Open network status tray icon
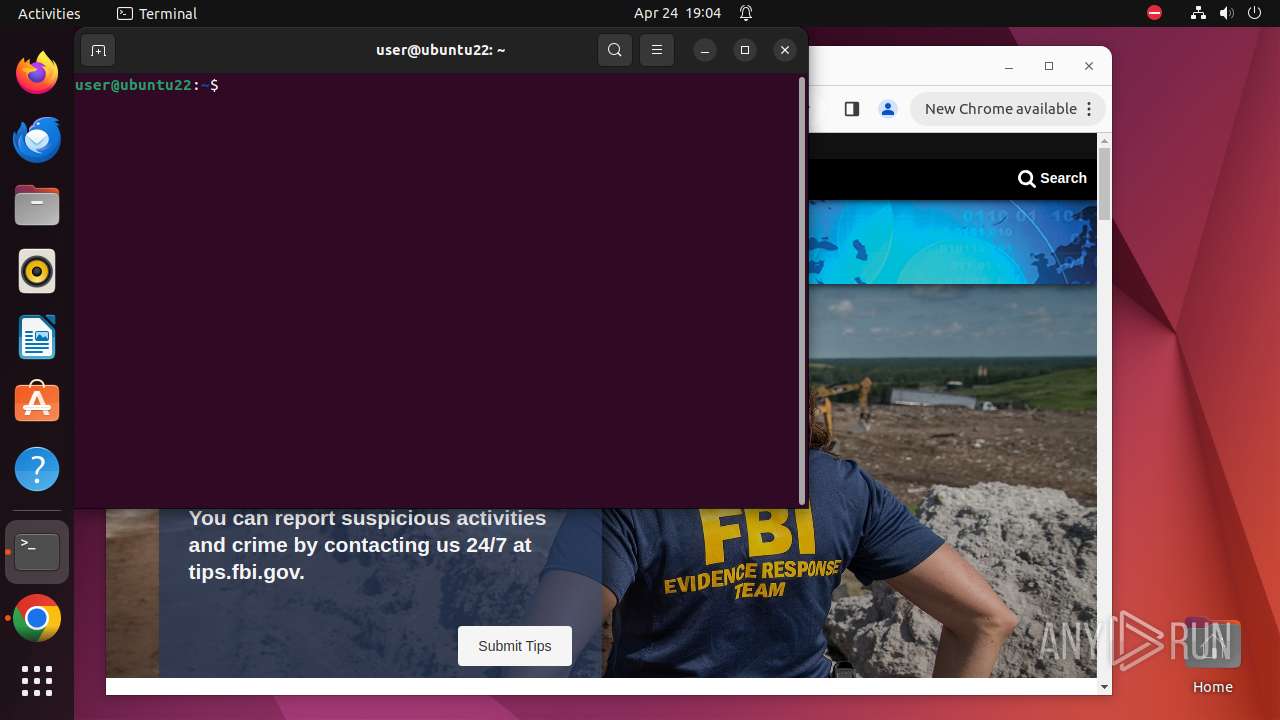1280x720 pixels. 1199,13
